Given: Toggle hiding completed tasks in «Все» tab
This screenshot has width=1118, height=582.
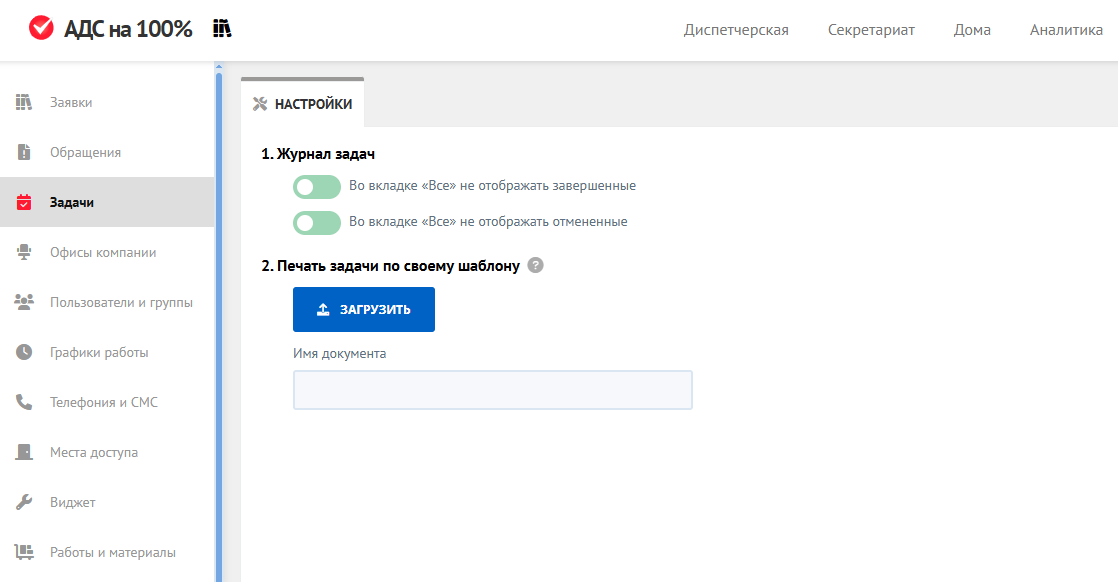Looking at the screenshot, I should (316, 186).
